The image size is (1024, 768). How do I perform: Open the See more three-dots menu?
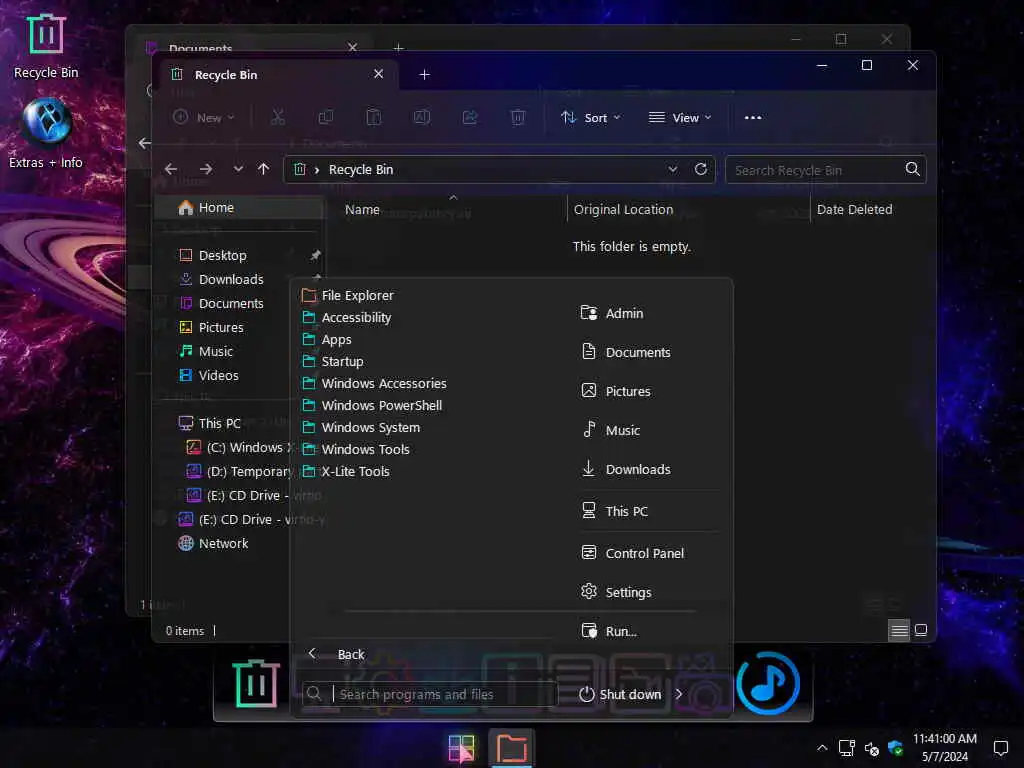pyautogui.click(x=753, y=118)
